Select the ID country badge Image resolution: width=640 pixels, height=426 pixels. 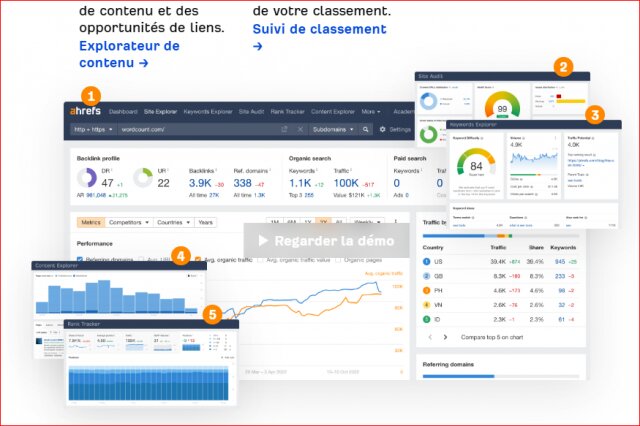427,319
